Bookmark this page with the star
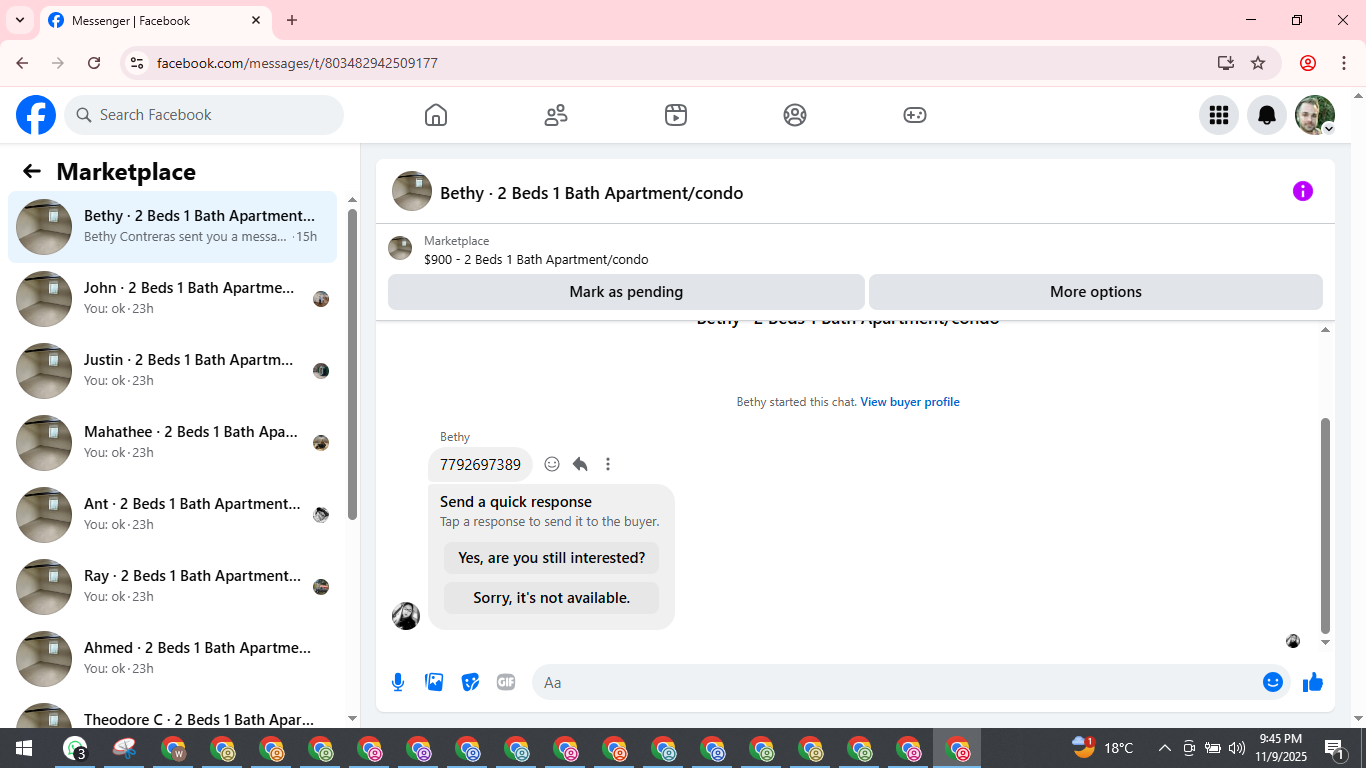1366x768 pixels. pyautogui.click(x=1258, y=63)
